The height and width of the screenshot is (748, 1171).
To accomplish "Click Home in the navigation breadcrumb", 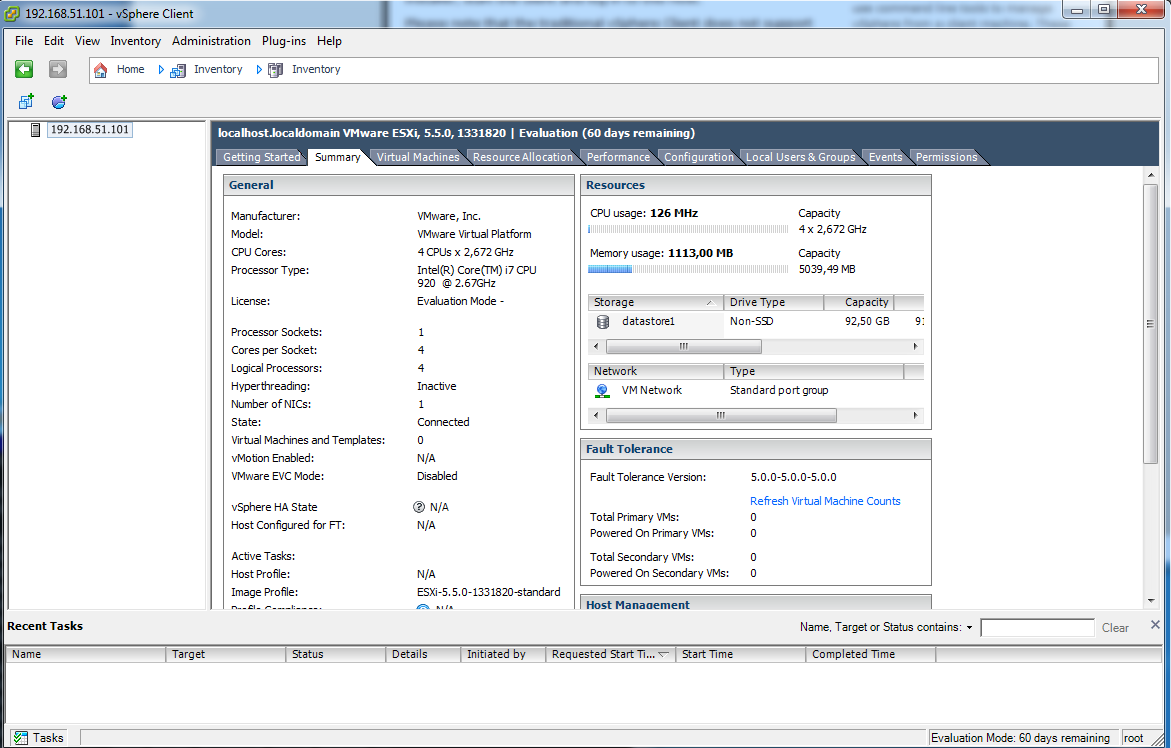I will click(131, 69).
